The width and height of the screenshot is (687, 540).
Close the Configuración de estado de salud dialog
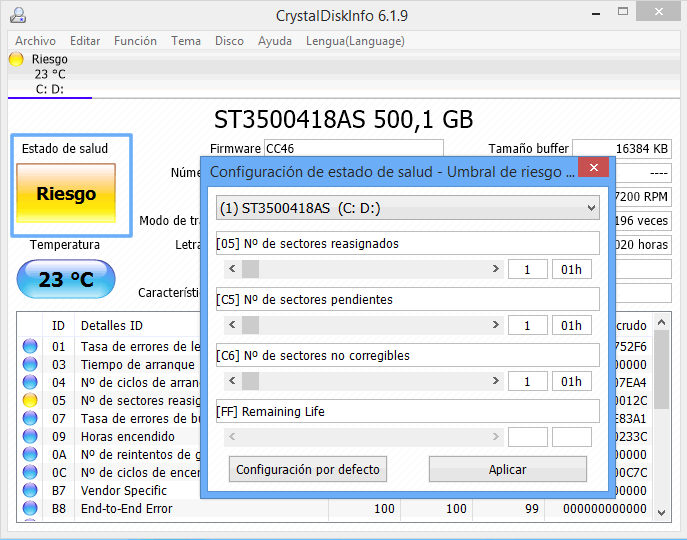pos(593,169)
